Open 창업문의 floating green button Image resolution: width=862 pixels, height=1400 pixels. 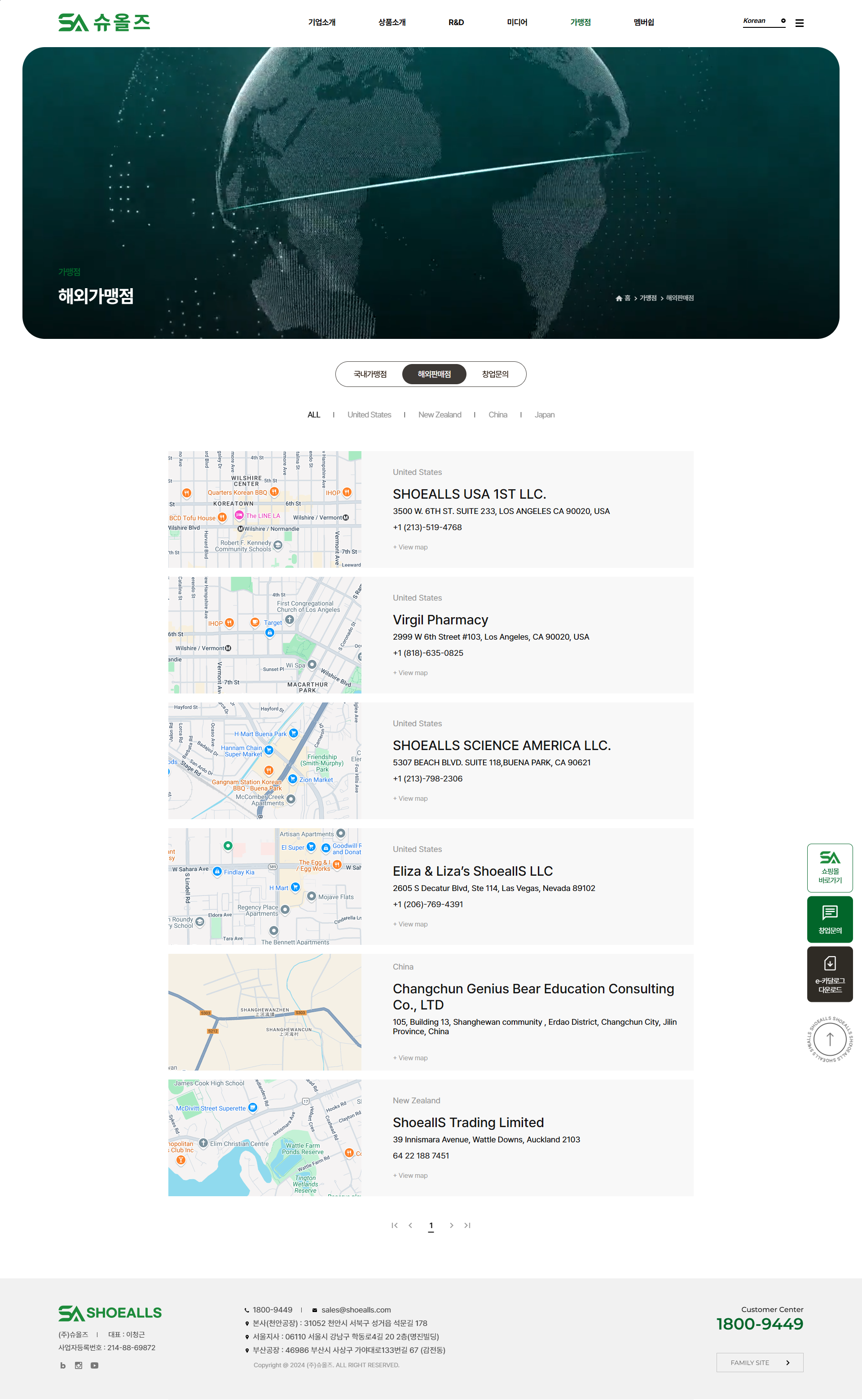pyautogui.click(x=830, y=919)
